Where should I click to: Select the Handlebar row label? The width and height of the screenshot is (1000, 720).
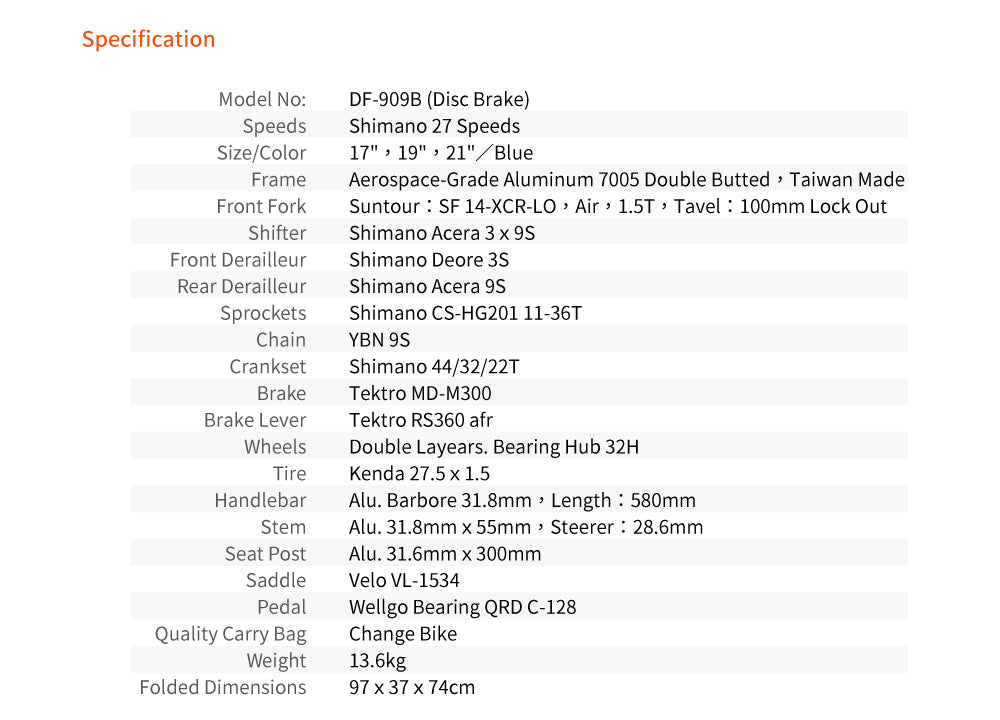[260, 501]
